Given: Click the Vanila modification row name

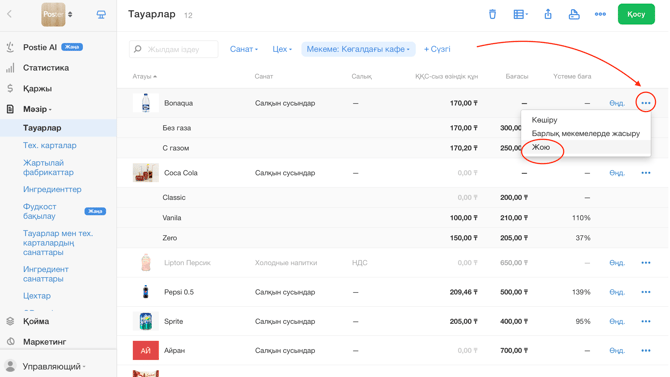Looking at the screenshot, I should pos(172,218).
